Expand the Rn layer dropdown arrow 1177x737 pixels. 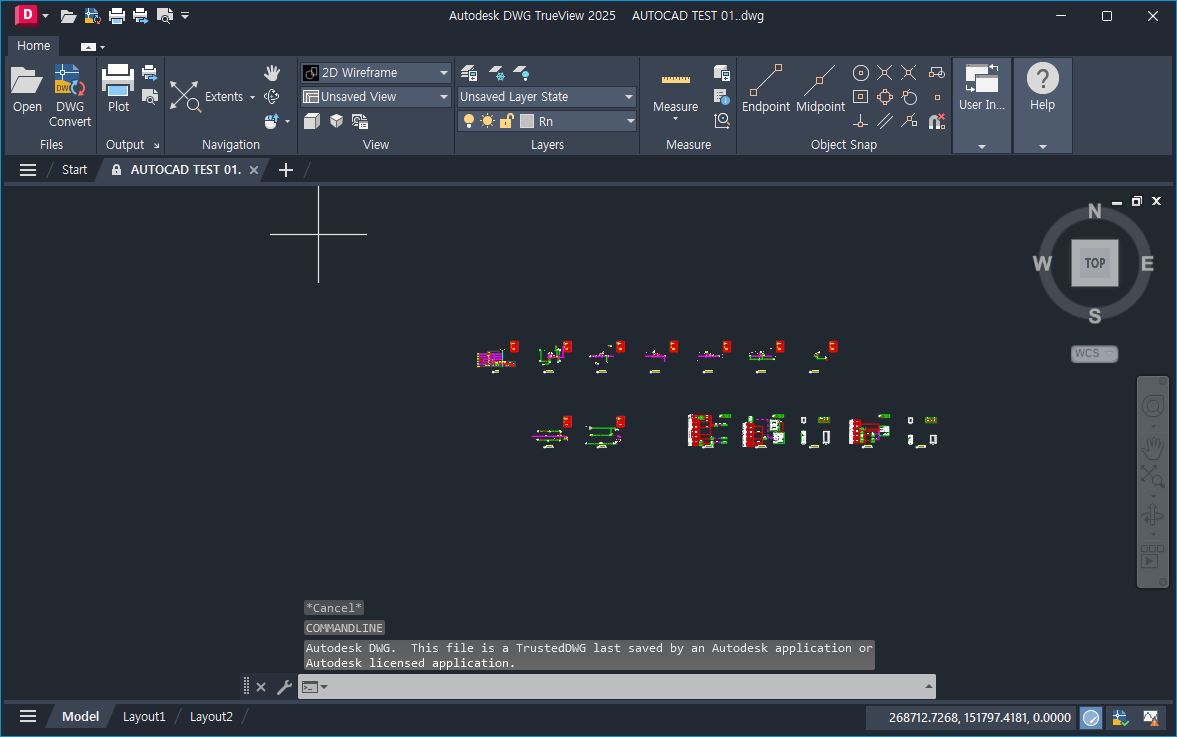pyautogui.click(x=630, y=121)
